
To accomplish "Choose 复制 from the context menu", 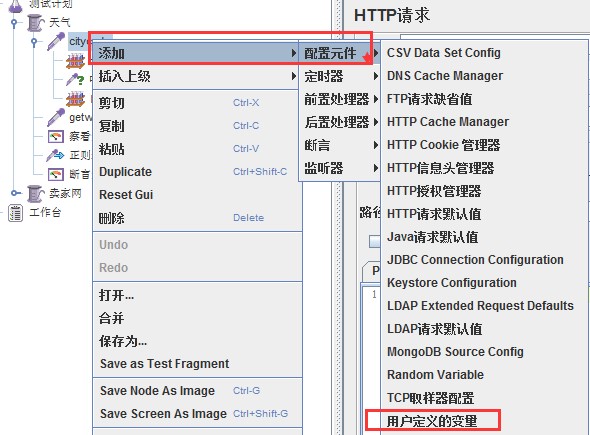I will pyautogui.click(x=197, y=126).
